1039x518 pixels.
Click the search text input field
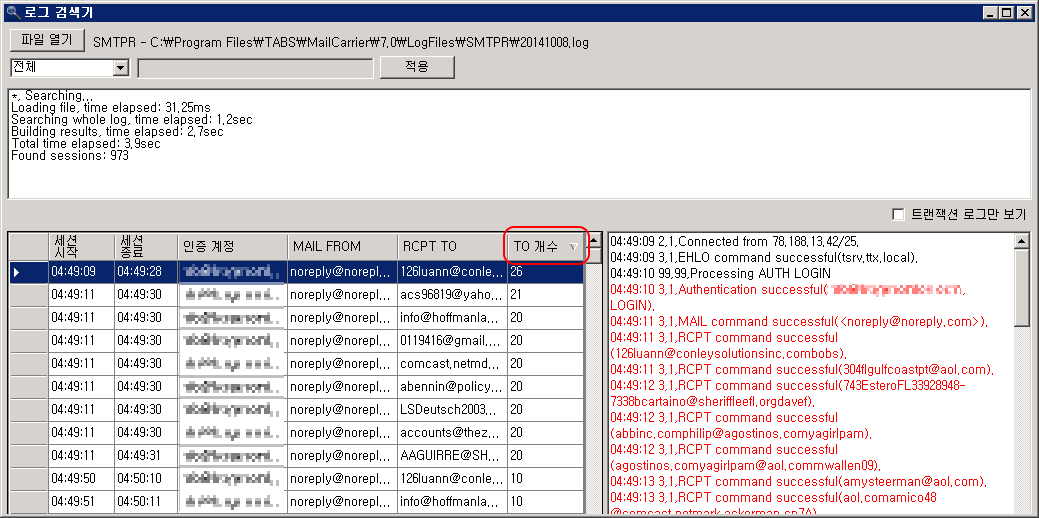click(x=255, y=68)
